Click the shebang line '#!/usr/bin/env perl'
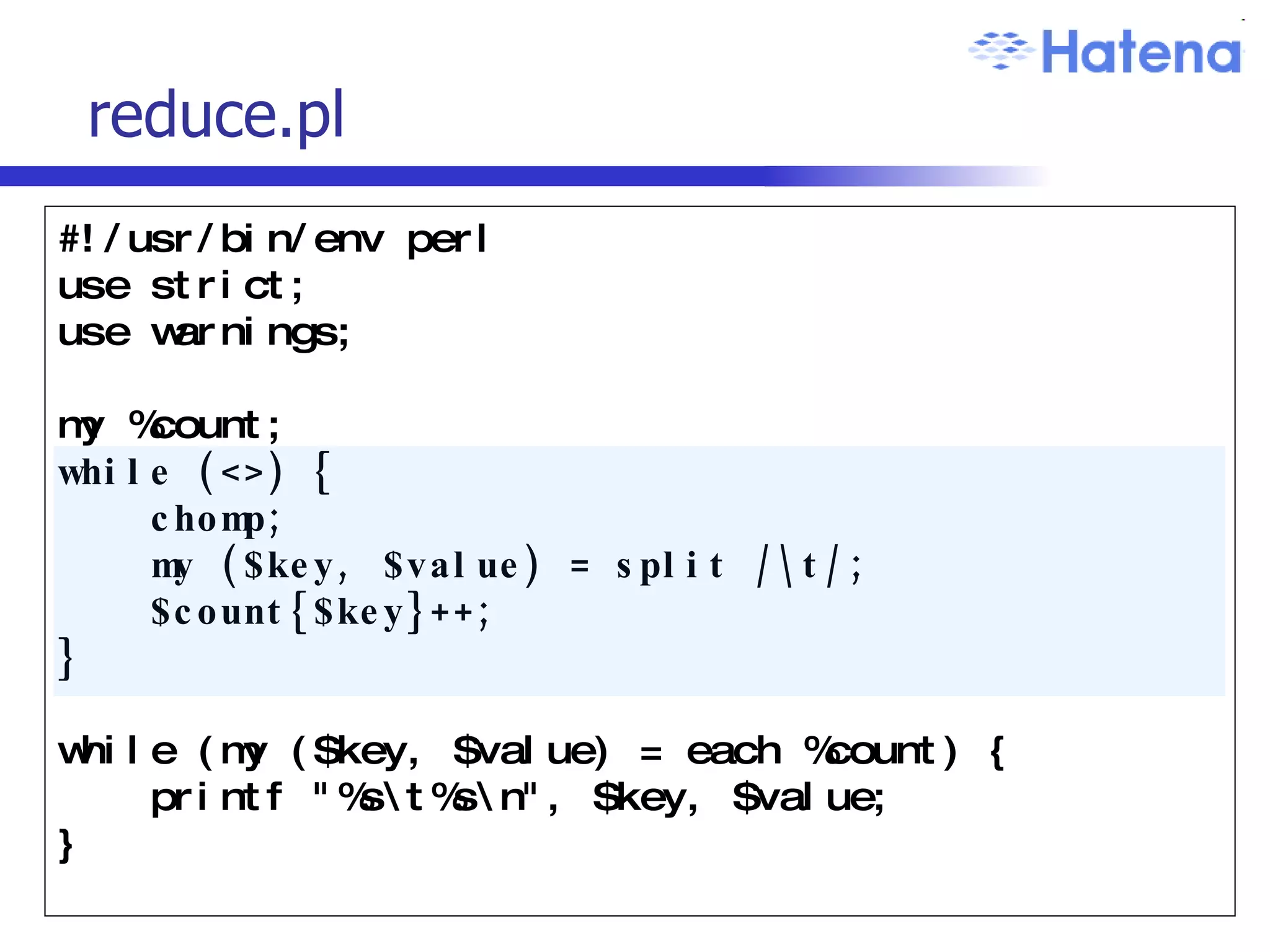The width and height of the screenshot is (1270, 952). click(x=273, y=240)
